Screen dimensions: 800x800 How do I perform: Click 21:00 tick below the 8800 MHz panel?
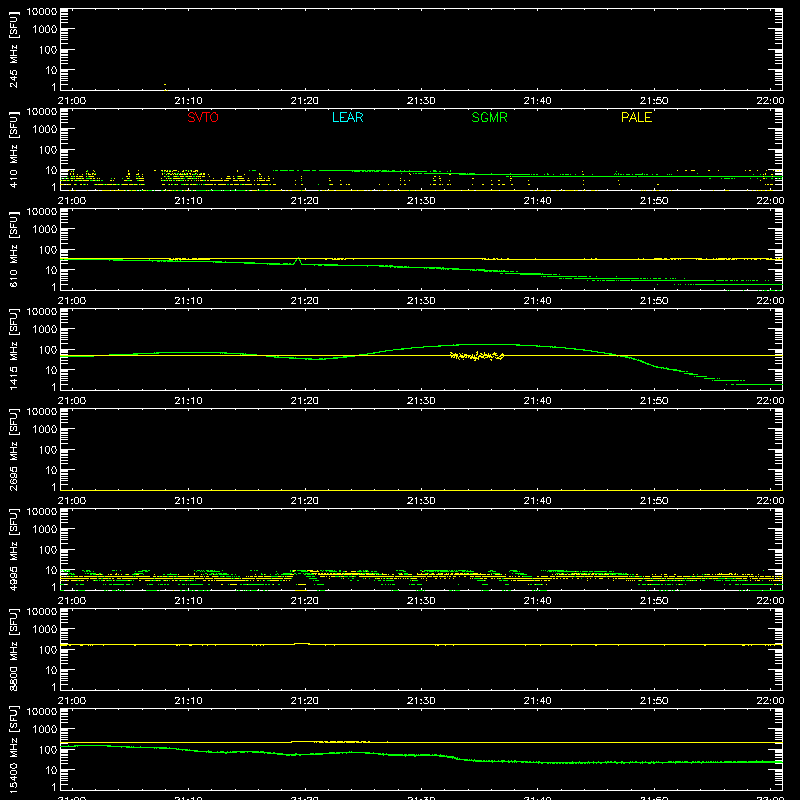coord(72,701)
